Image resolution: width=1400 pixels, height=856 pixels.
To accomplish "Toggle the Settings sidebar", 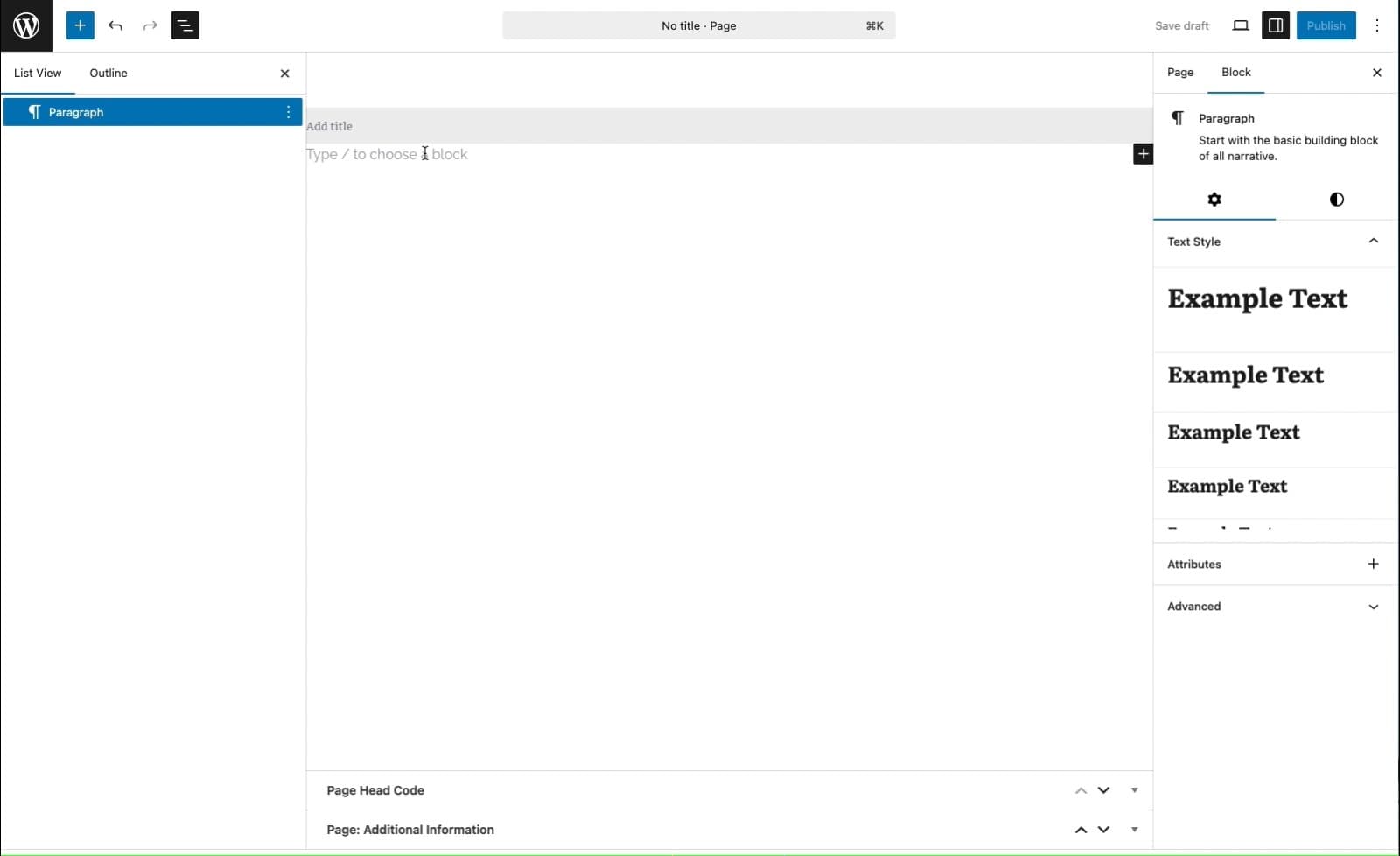I will 1276,25.
